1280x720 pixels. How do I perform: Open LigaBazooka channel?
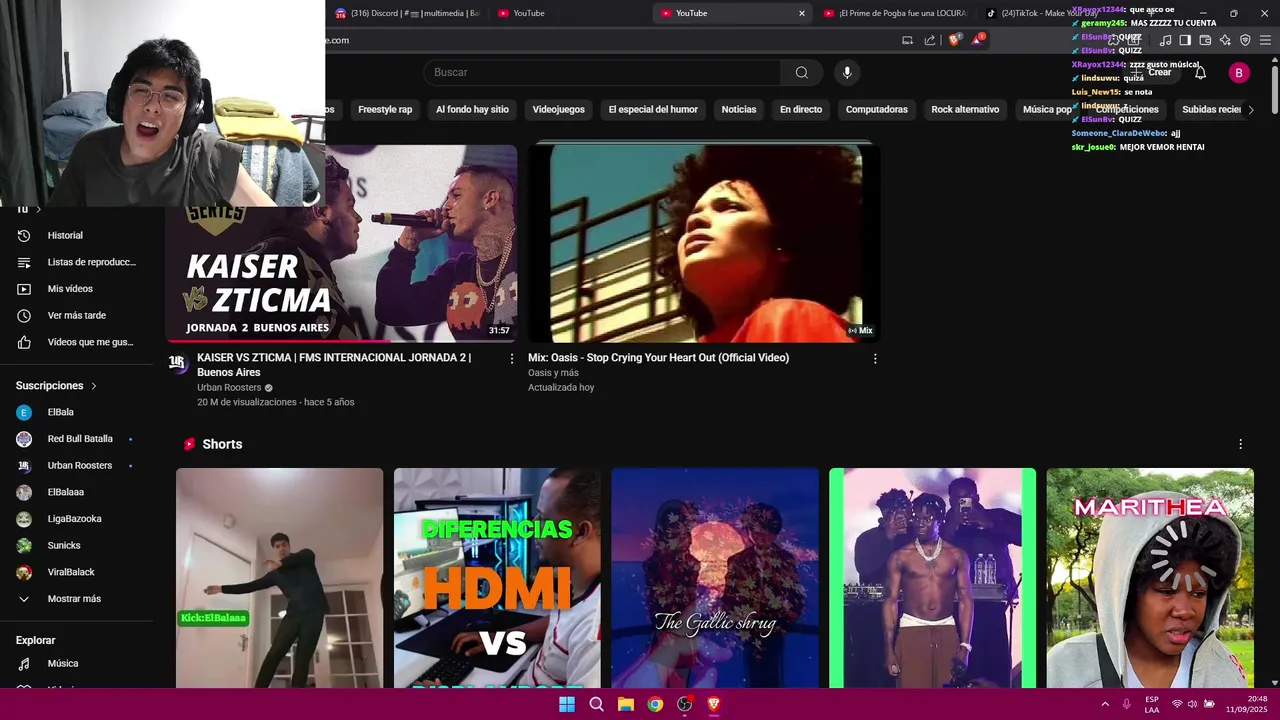tap(77, 519)
